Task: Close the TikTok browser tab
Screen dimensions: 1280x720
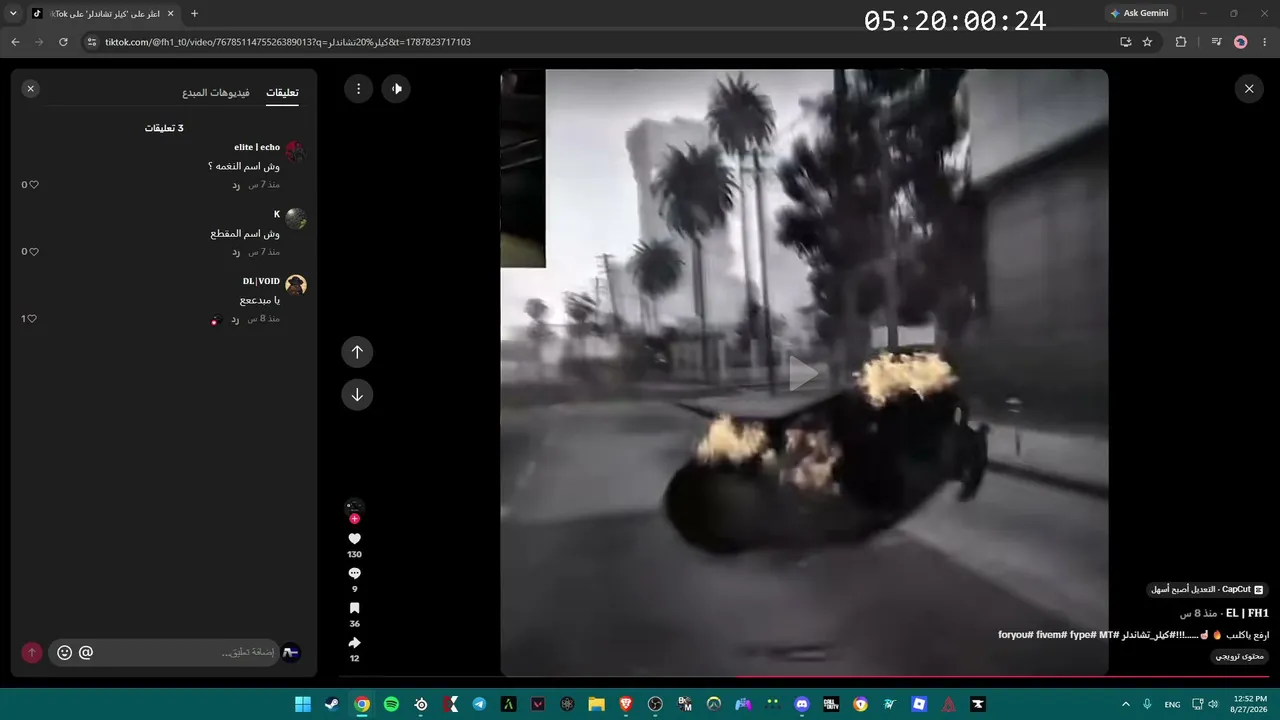Action: [171, 14]
